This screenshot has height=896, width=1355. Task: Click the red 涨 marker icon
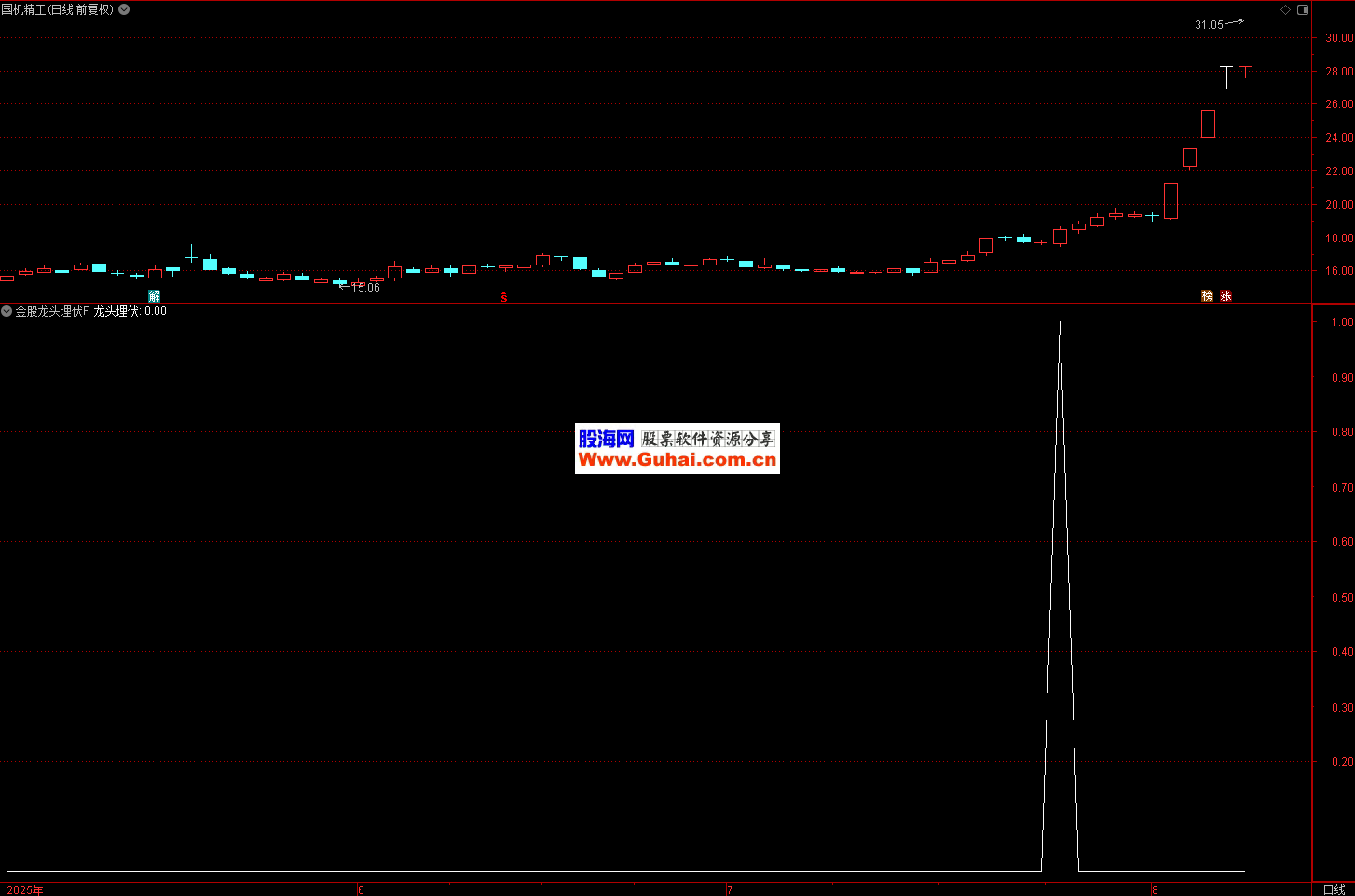(x=1225, y=295)
